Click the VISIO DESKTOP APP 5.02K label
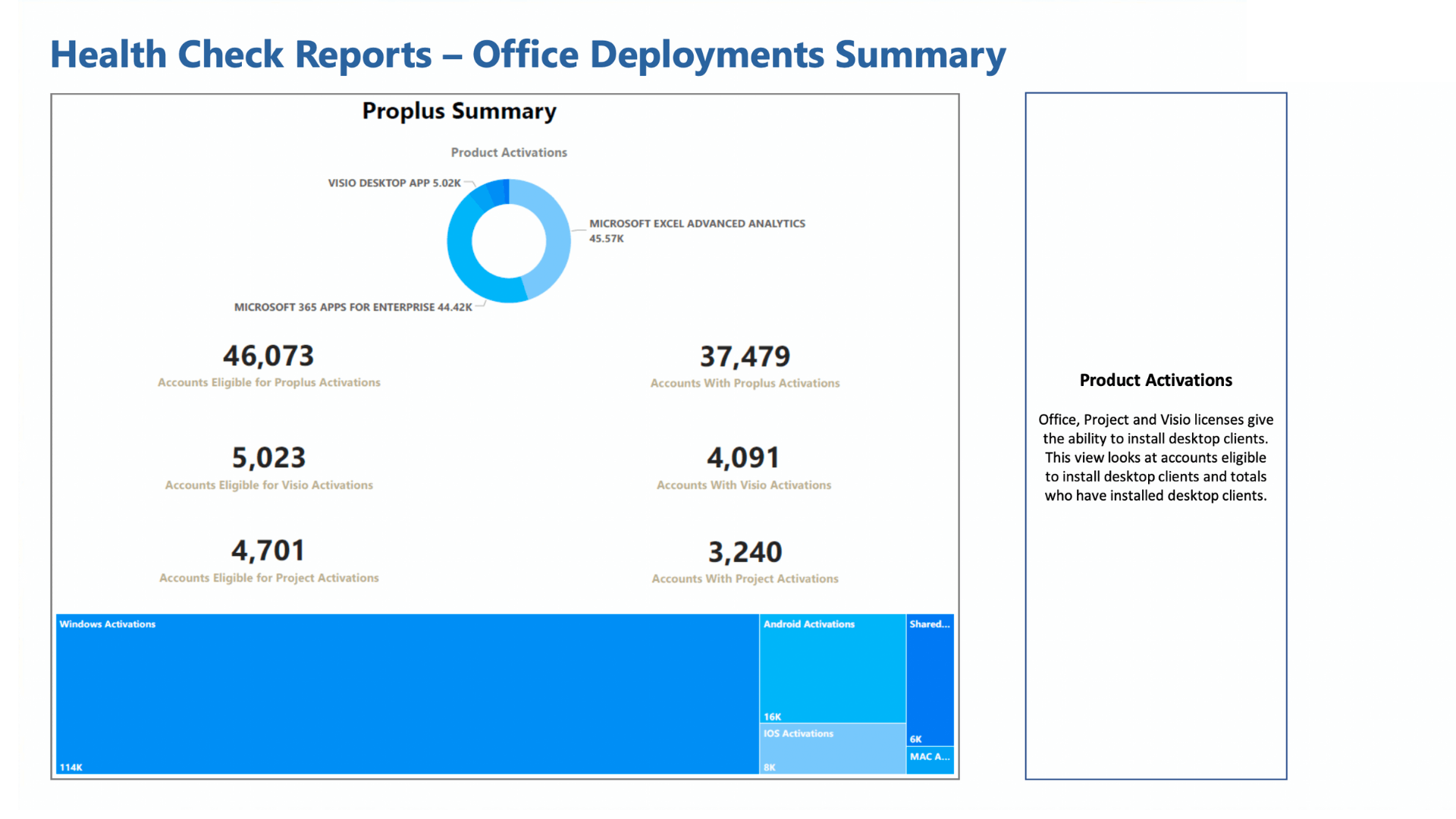Screen dimensions: 1456x819 pyautogui.click(x=394, y=183)
